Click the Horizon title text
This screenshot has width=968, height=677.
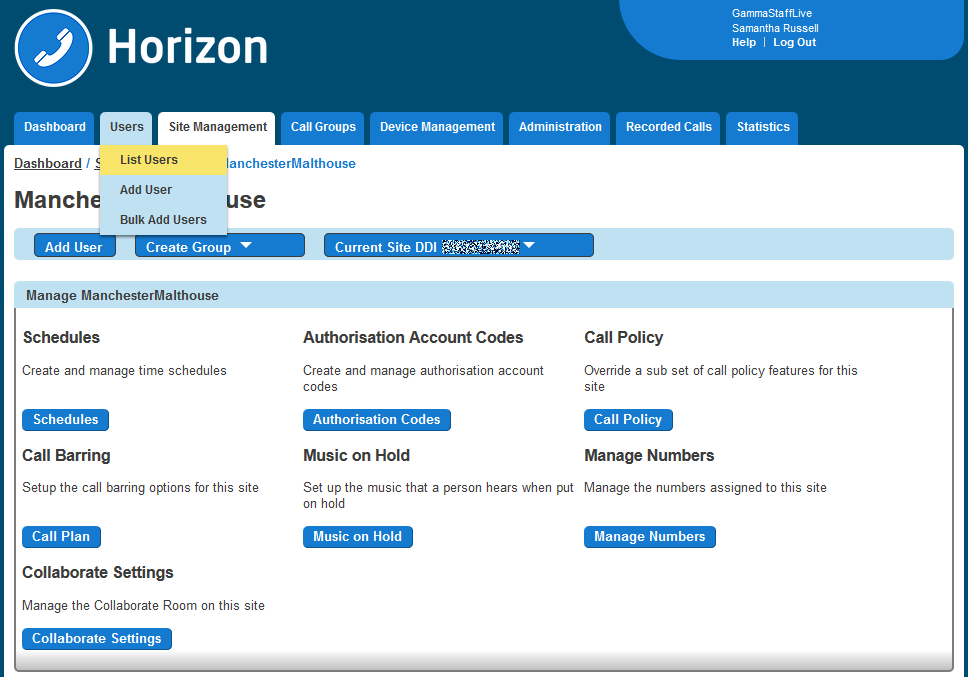click(188, 48)
